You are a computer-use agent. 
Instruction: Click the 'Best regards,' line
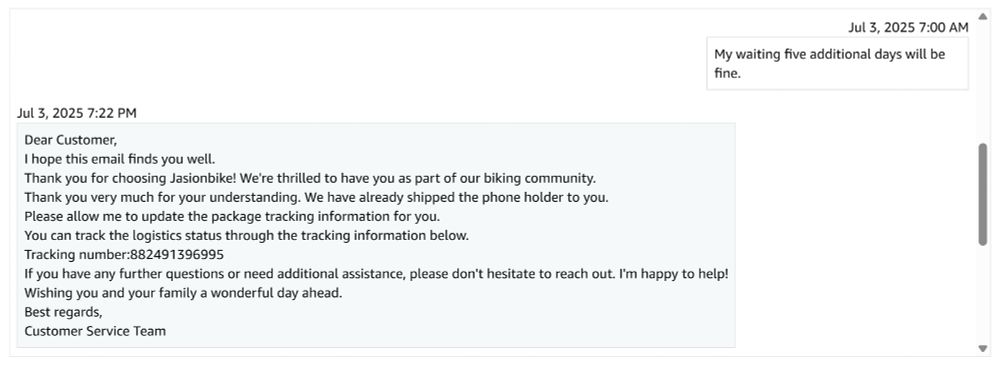(63, 312)
